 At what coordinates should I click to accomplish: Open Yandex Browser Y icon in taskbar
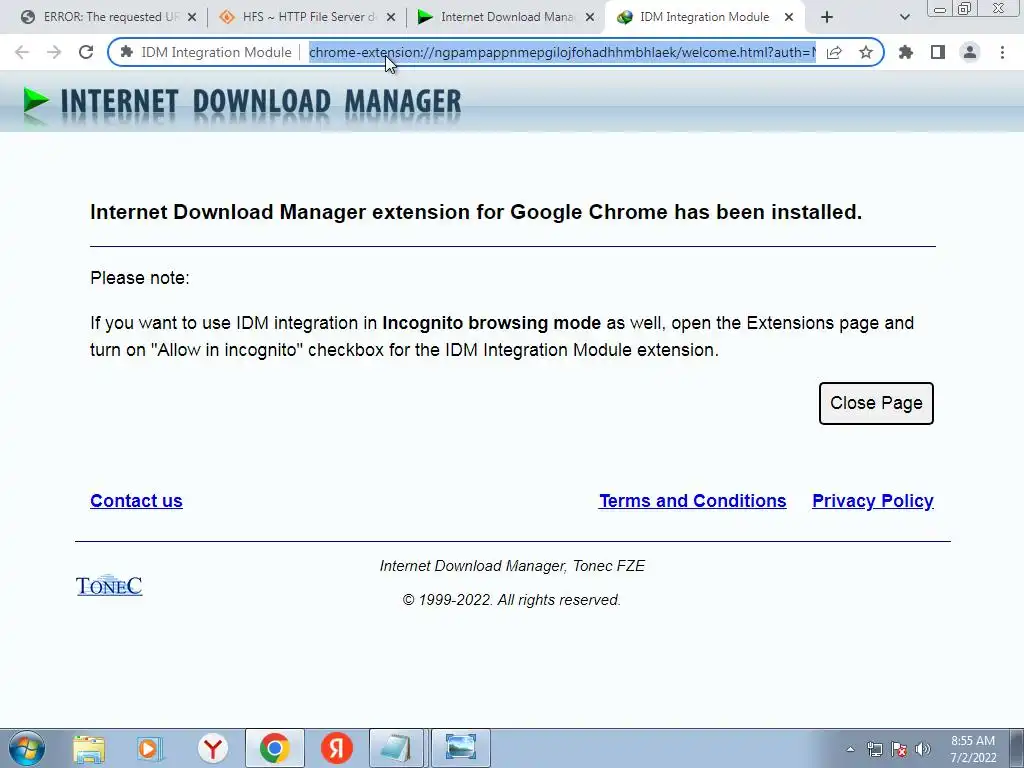tap(213, 748)
